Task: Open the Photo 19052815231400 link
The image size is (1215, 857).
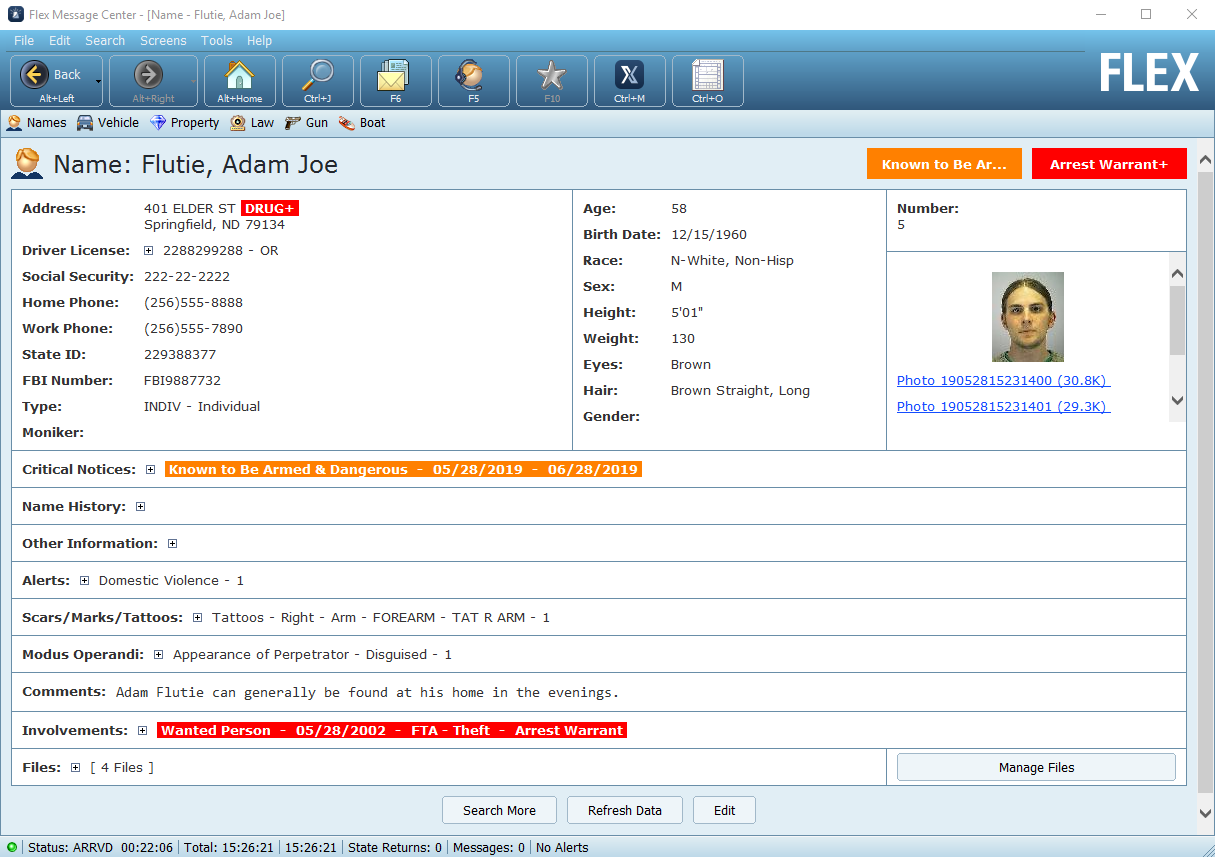Action: coord(1003,381)
